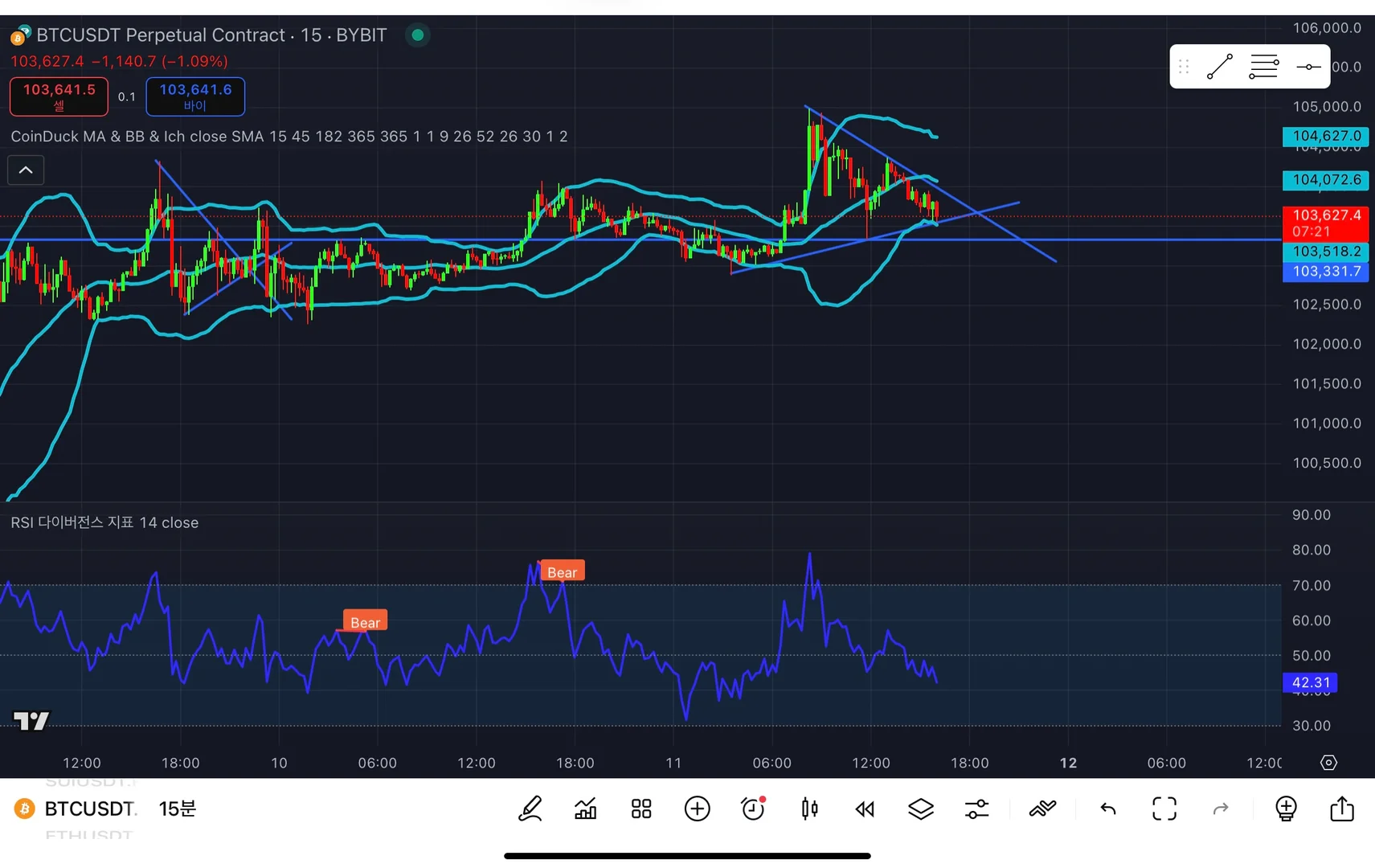
Task: Tap the red sell button 103,641.5
Action: click(59, 96)
